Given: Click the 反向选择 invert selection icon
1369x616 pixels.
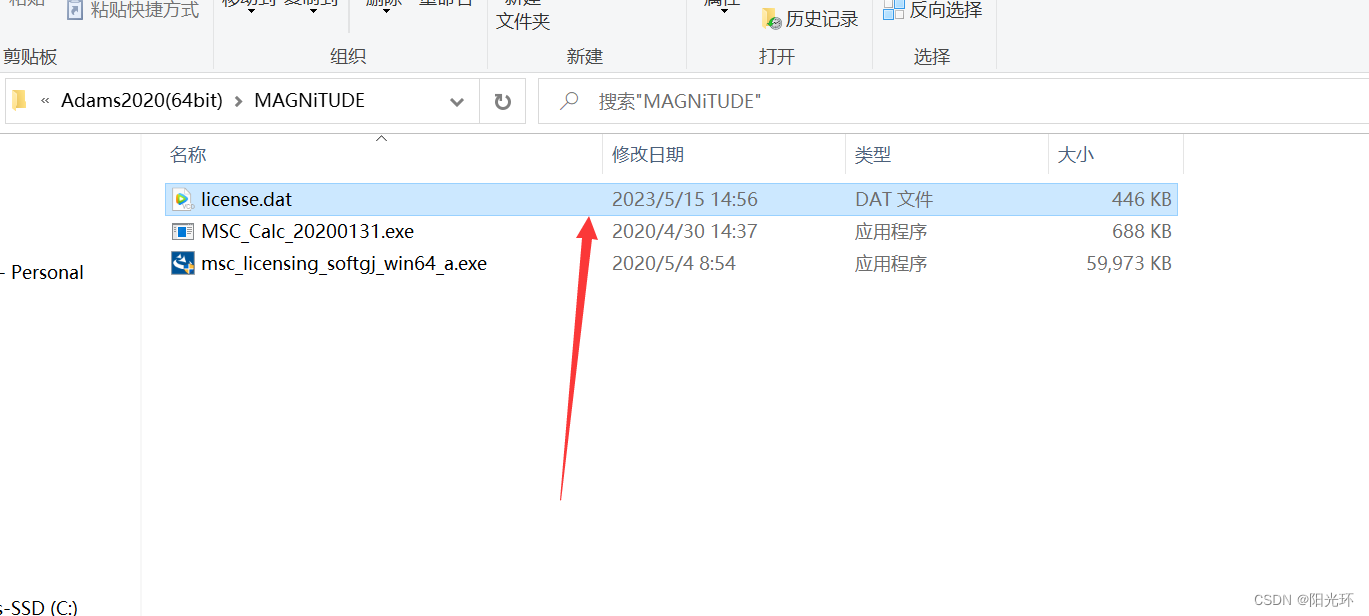Looking at the screenshot, I should pos(894,10).
